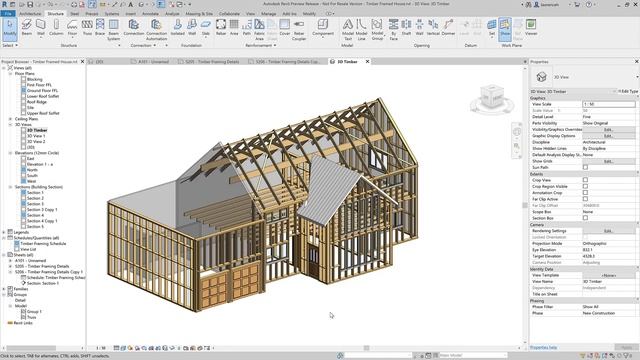Viewport: 640px width, 360px height.
Task: Select the Rebar tool
Action: 221,27
